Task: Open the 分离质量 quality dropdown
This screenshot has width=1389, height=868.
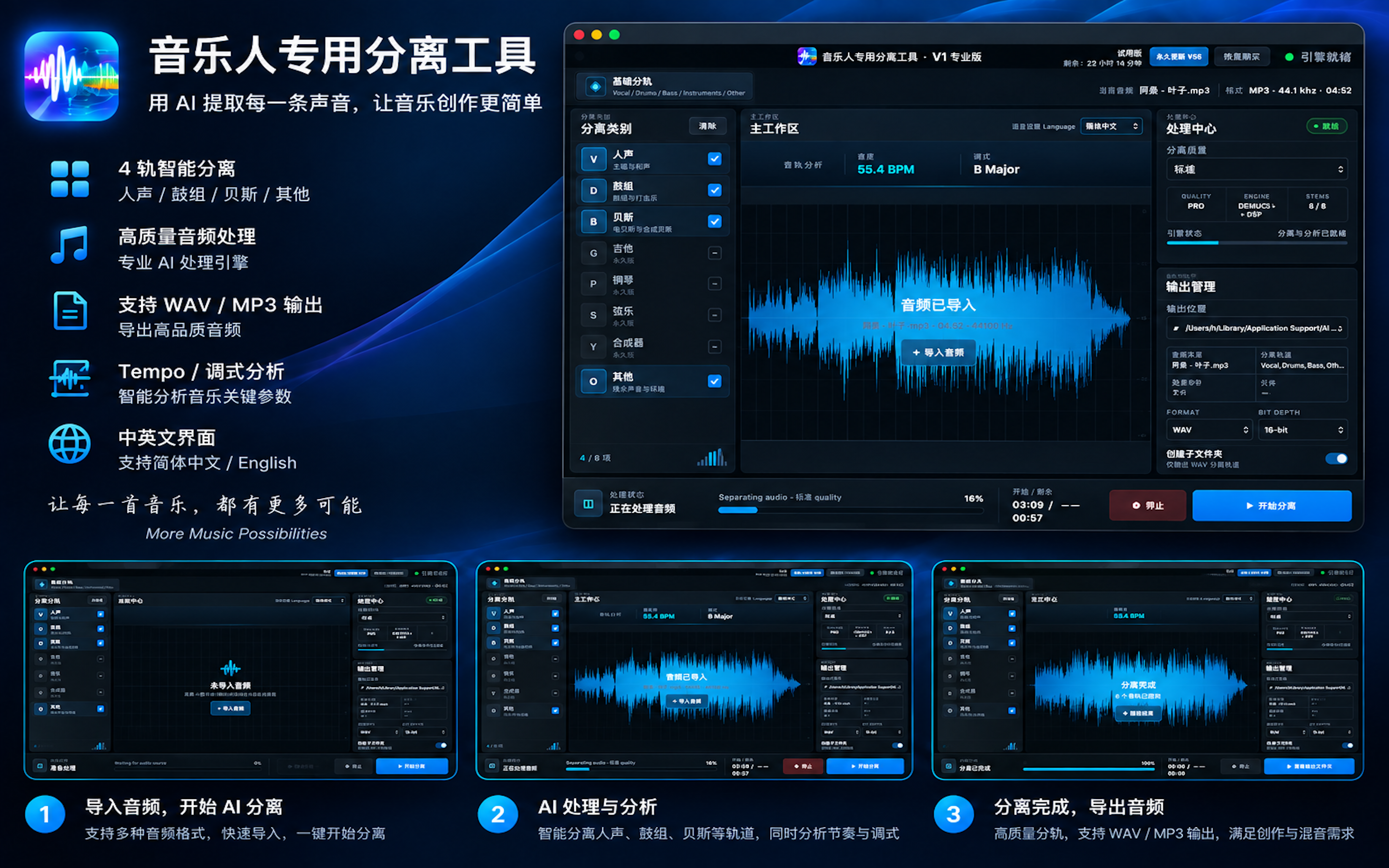Action: click(1257, 169)
